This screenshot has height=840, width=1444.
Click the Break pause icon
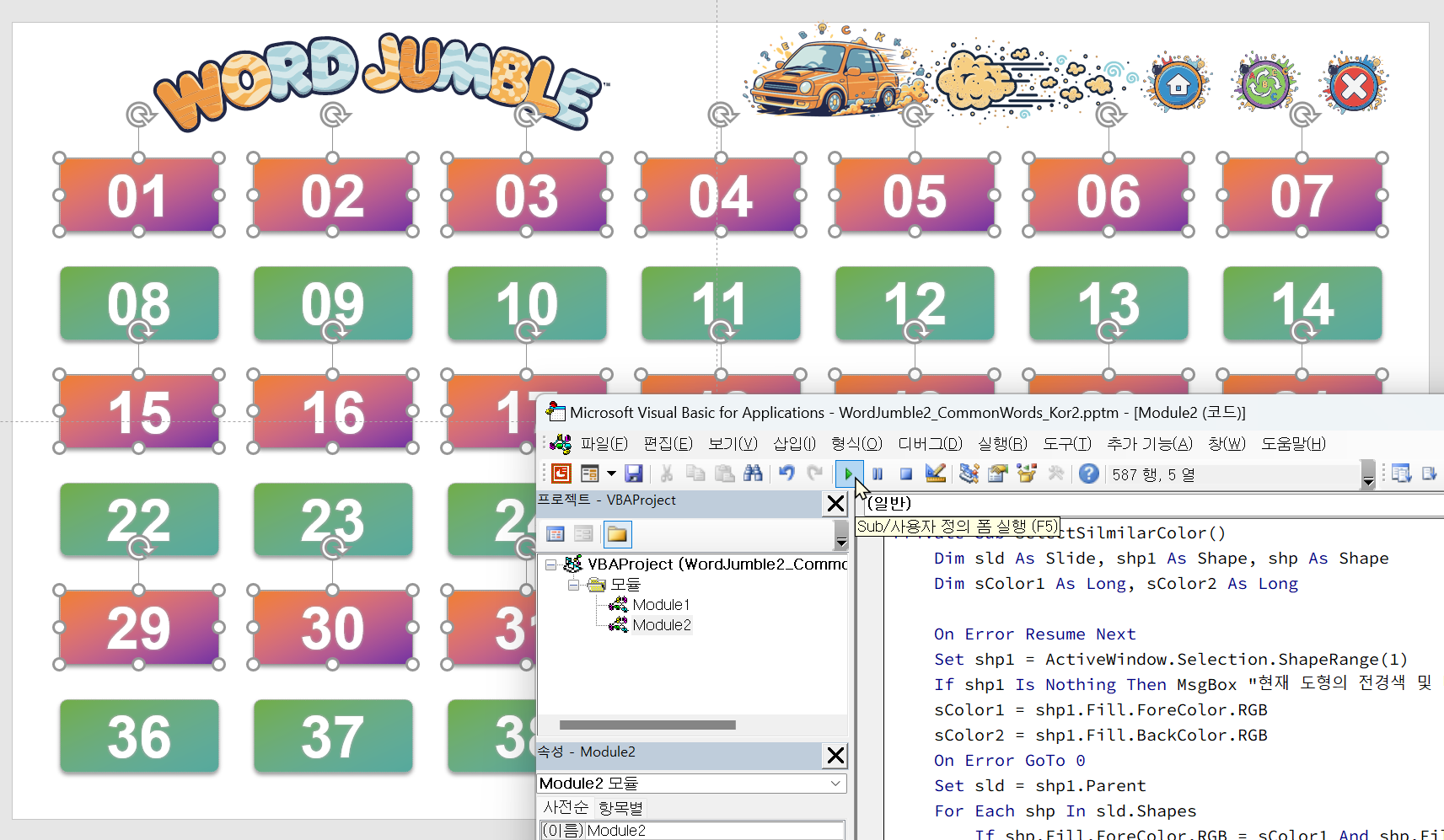pos(878,474)
